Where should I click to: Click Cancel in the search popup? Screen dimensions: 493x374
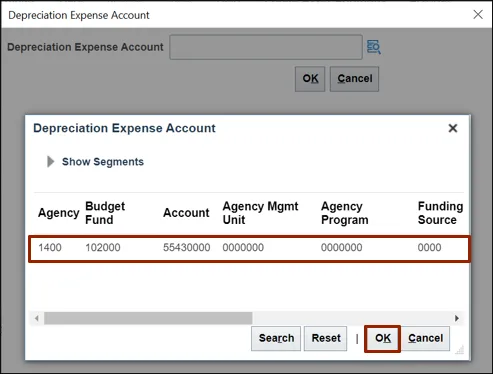point(425,338)
